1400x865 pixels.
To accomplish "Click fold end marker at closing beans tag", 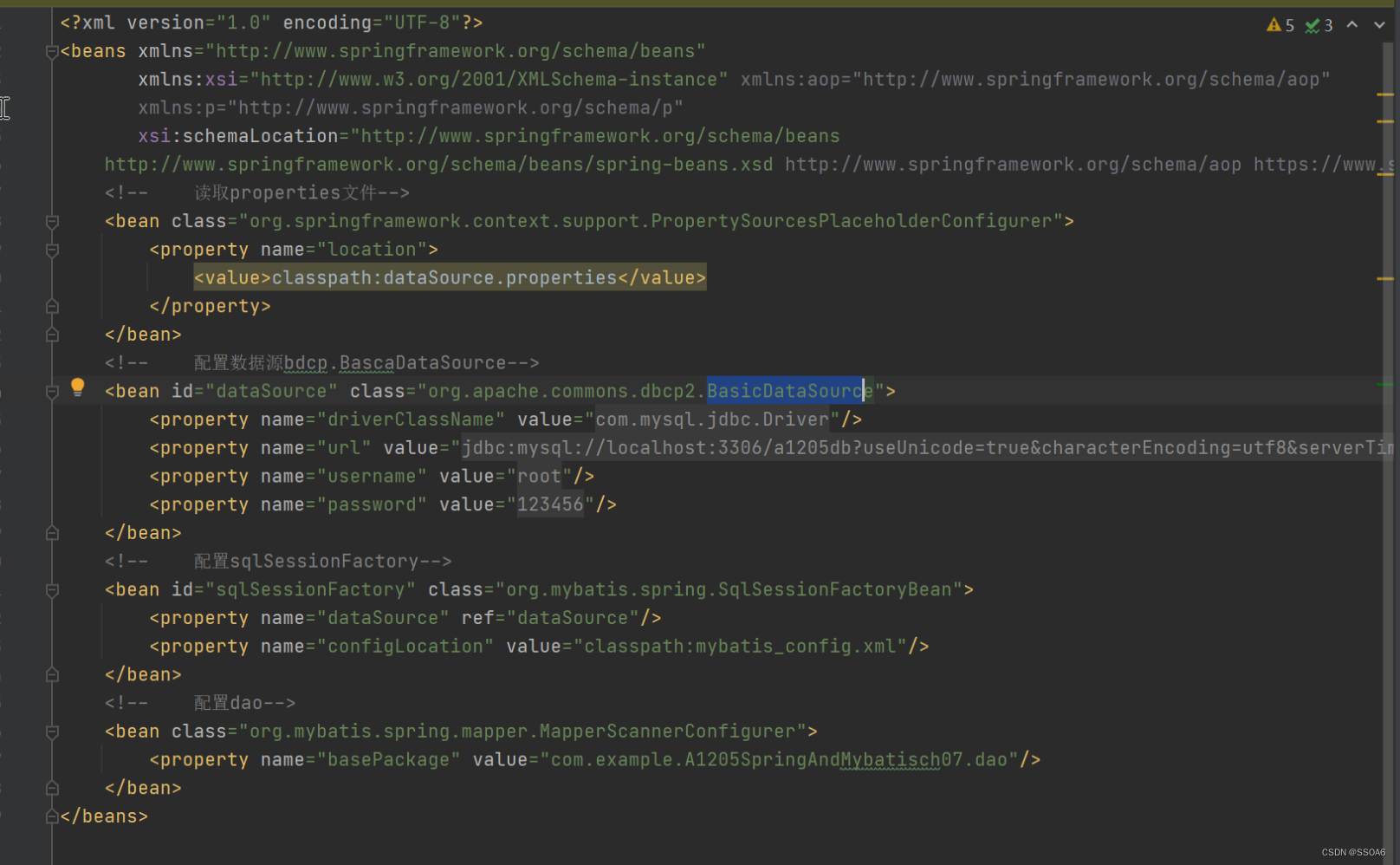I will [x=52, y=816].
